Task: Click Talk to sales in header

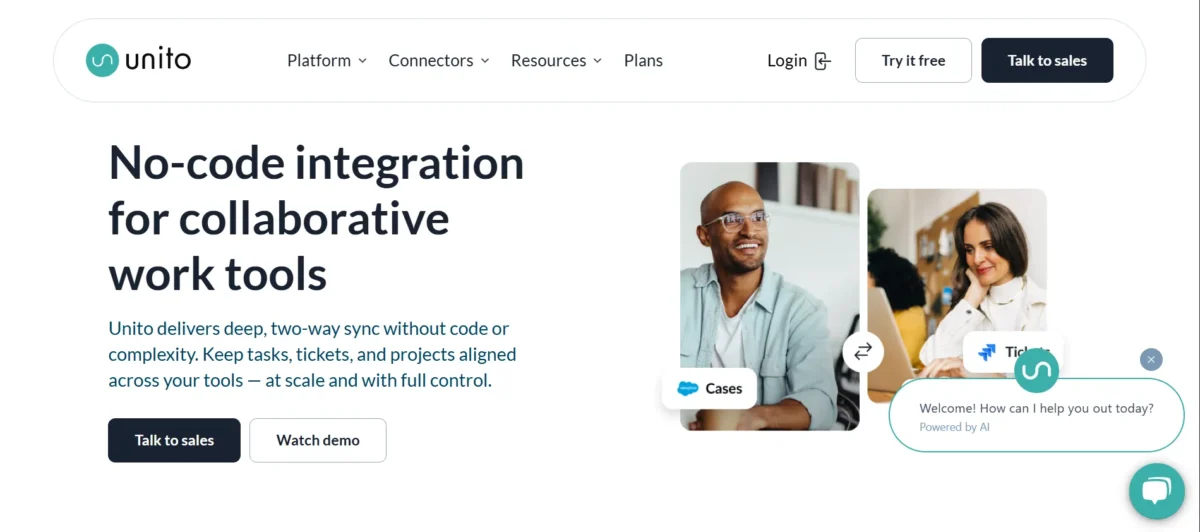Action: coord(1047,60)
